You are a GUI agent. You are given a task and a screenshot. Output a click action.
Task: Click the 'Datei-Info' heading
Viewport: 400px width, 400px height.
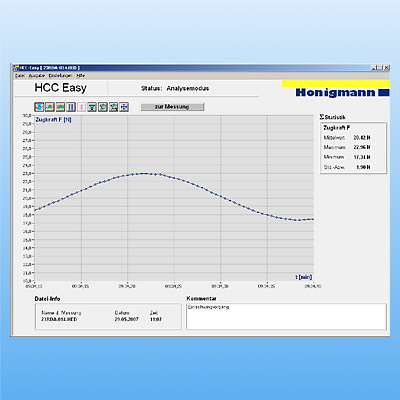(47, 299)
